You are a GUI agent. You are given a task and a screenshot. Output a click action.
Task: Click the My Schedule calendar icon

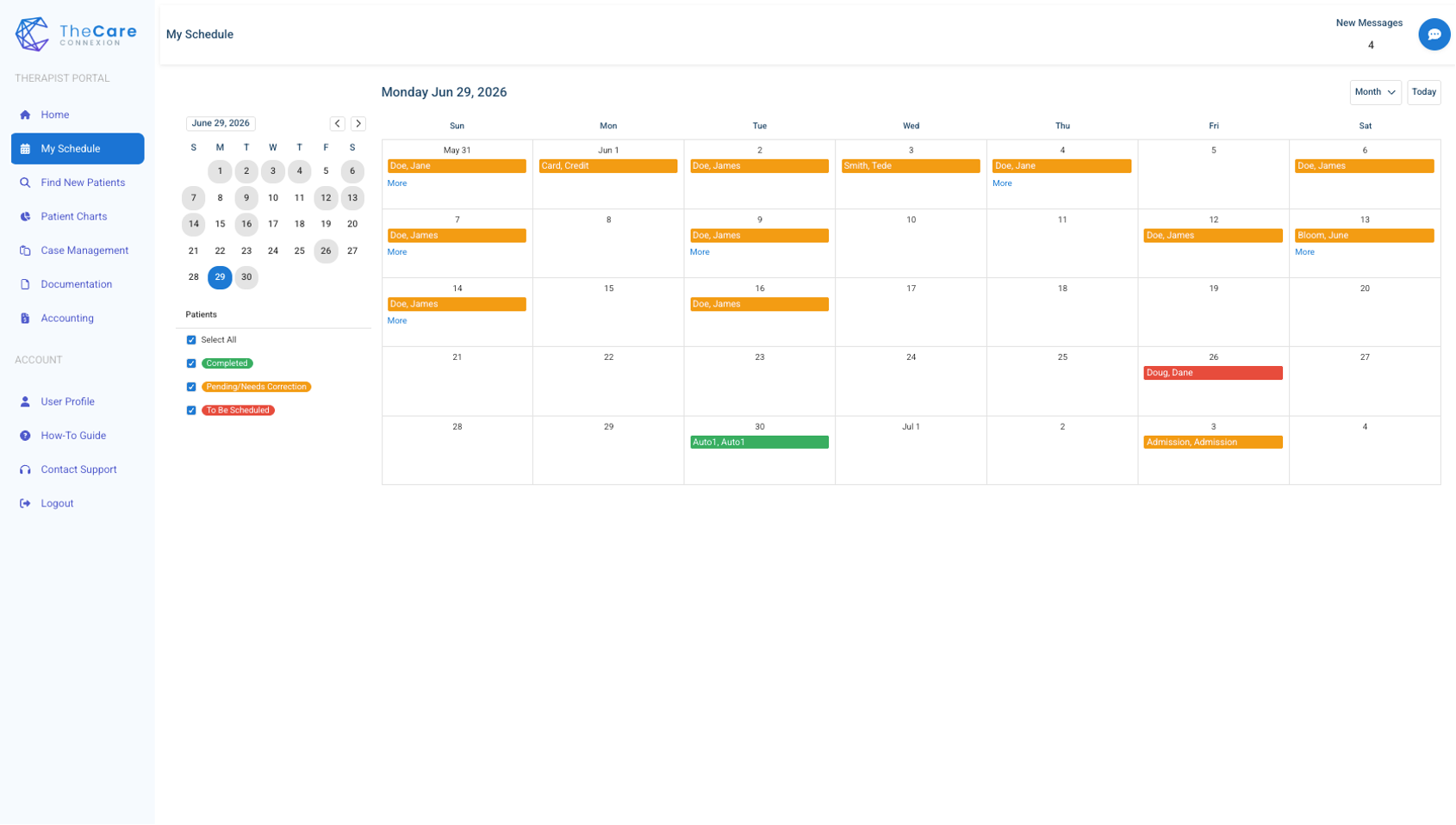[25, 149]
